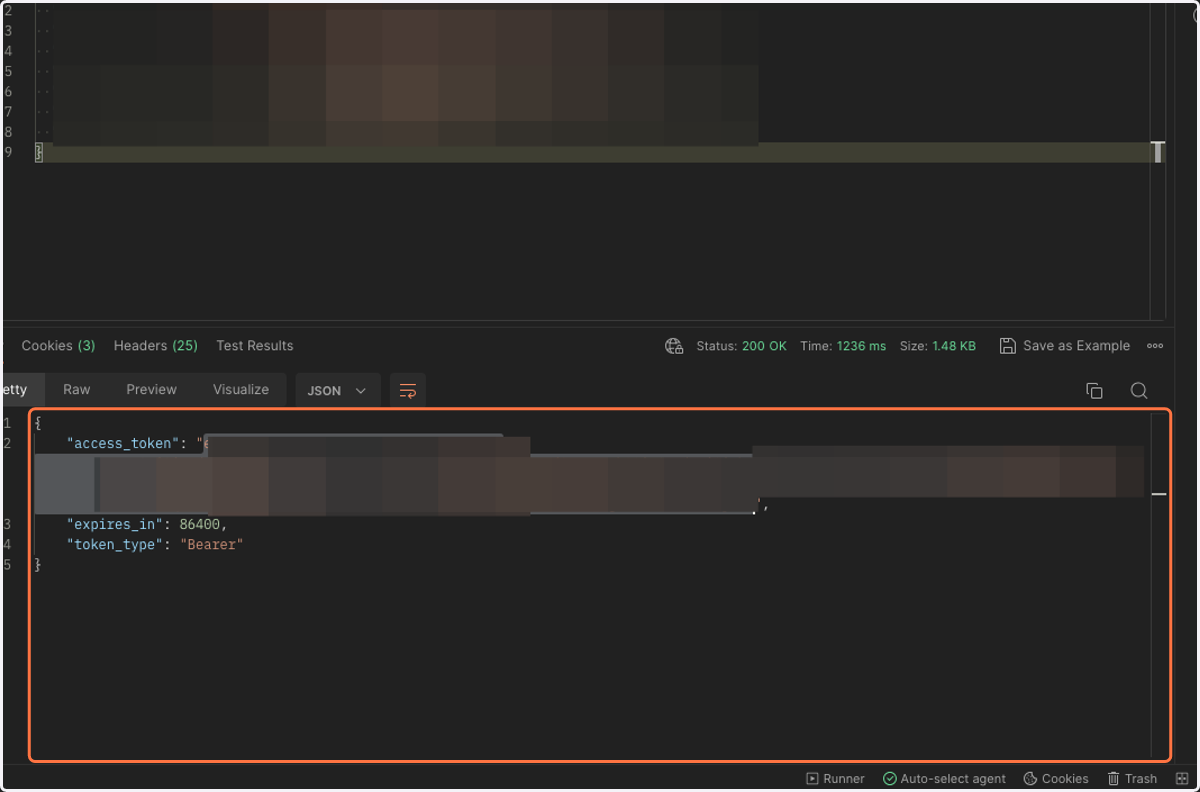Switch to the Test Results tab
Image resolution: width=1200 pixels, height=792 pixels.
click(x=255, y=346)
